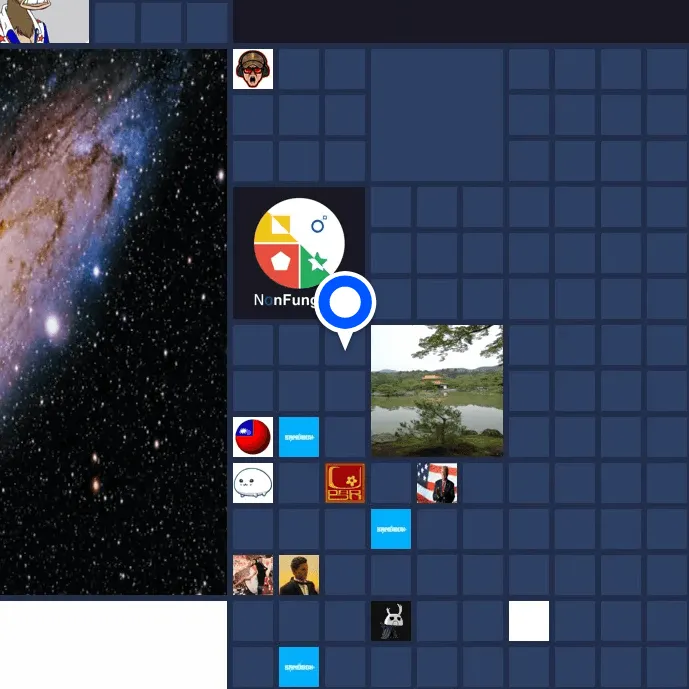Click the horned white mask character tile
The width and height of the screenshot is (689, 689).
[391, 620]
